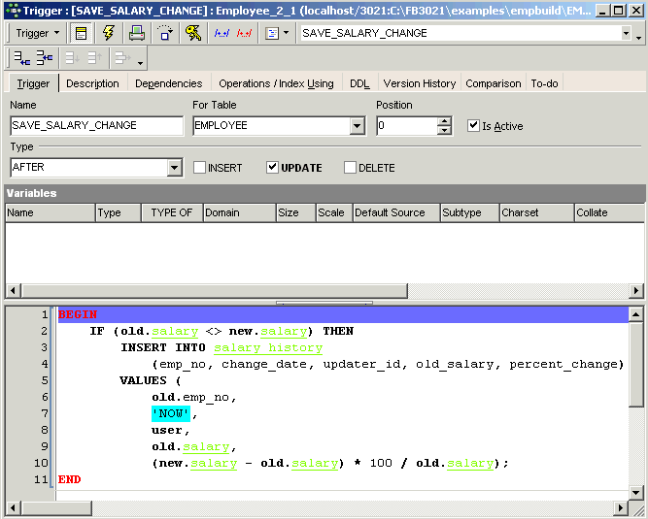Click the Scale column header
Screen dimensions: 648x519
coord(334,213)
